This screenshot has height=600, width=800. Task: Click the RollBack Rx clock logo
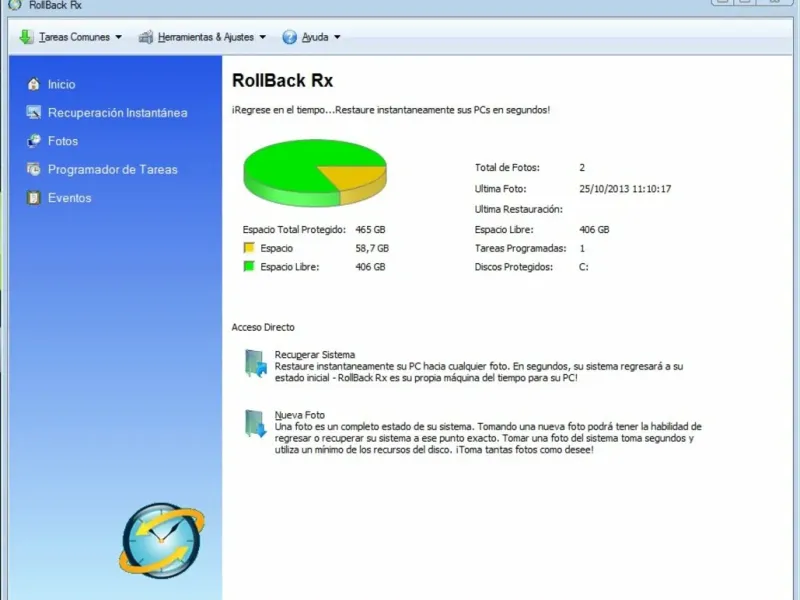162,540
